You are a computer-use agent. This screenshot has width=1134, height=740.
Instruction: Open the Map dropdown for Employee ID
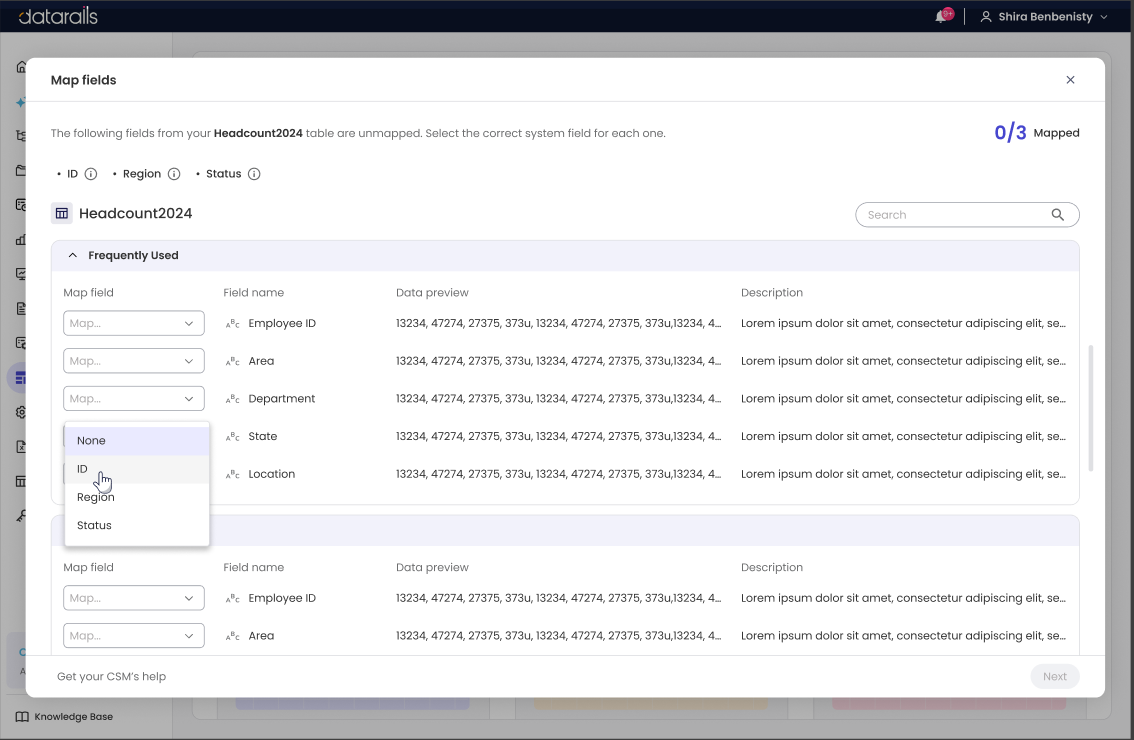pyautogui.click(x=133, y=322)
